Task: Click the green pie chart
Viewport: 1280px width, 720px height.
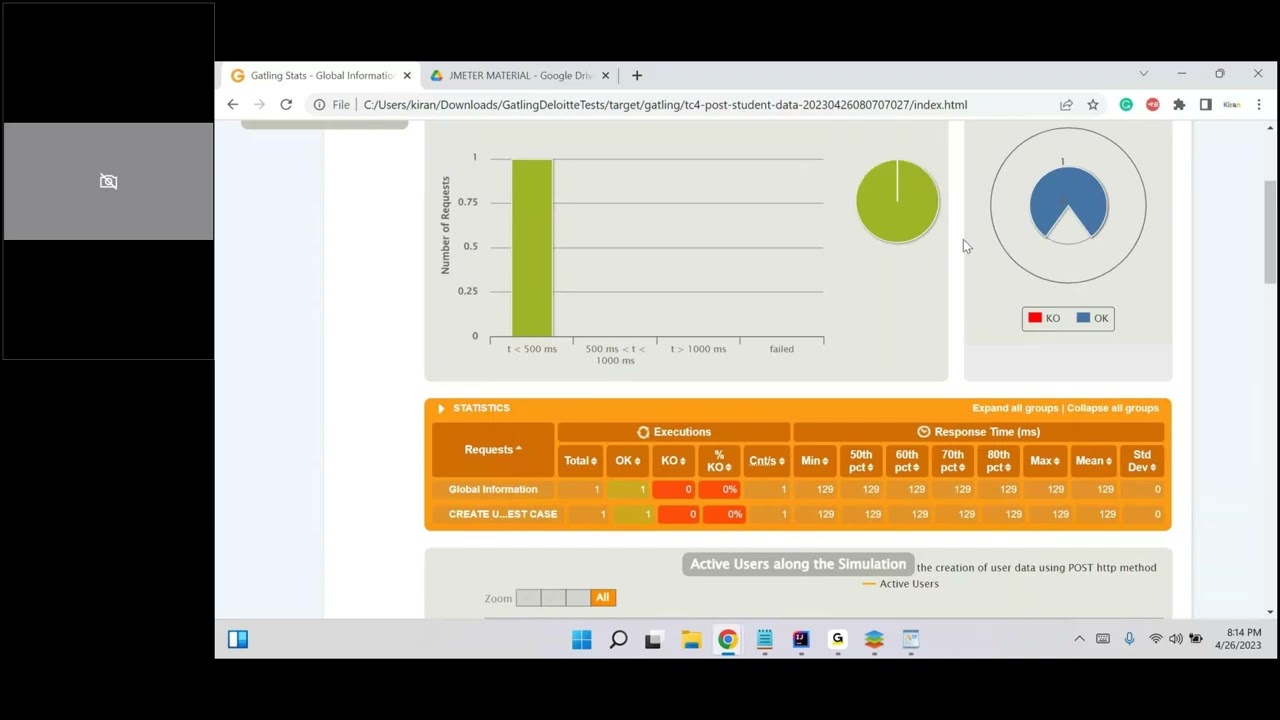Action: click(x=897, y=201)
